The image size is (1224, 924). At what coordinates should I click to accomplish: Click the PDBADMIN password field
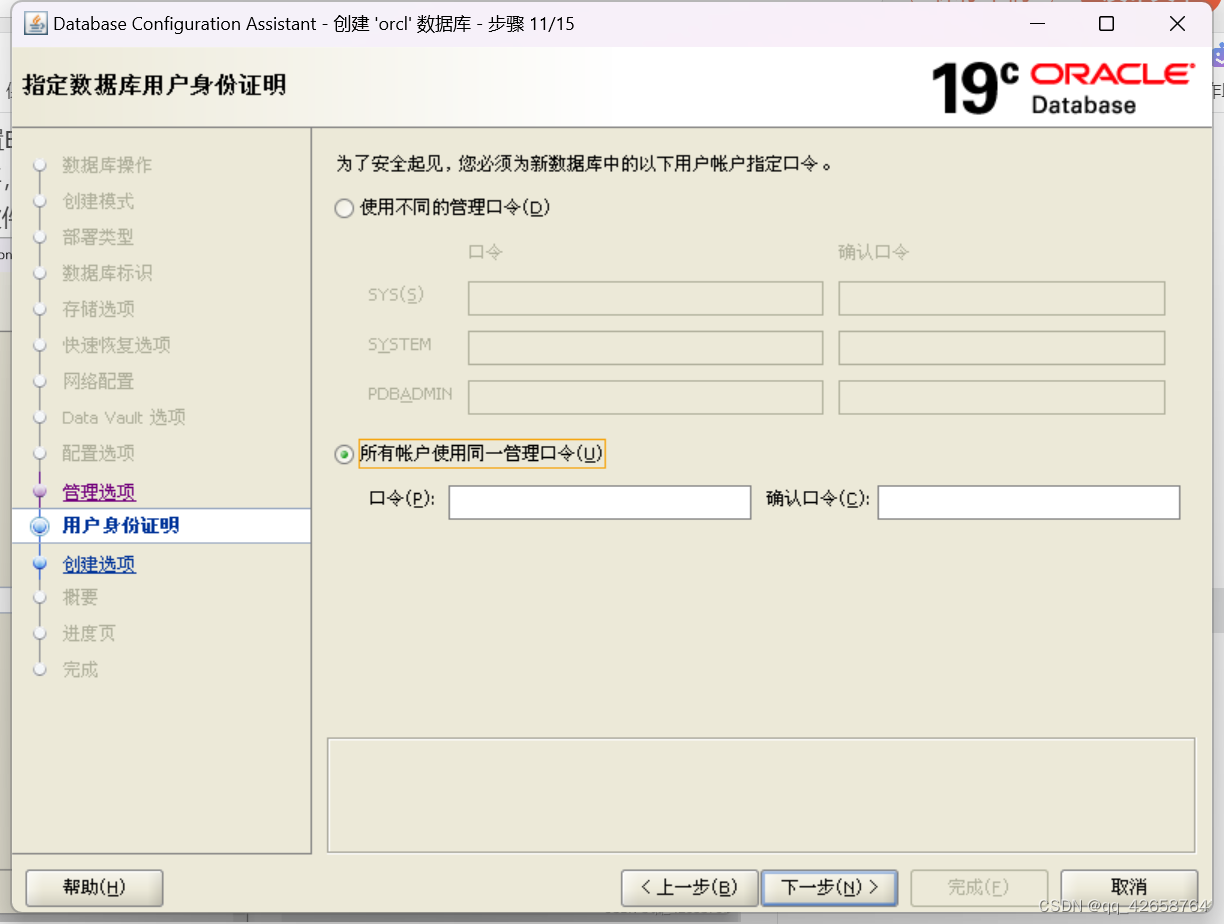645,397
